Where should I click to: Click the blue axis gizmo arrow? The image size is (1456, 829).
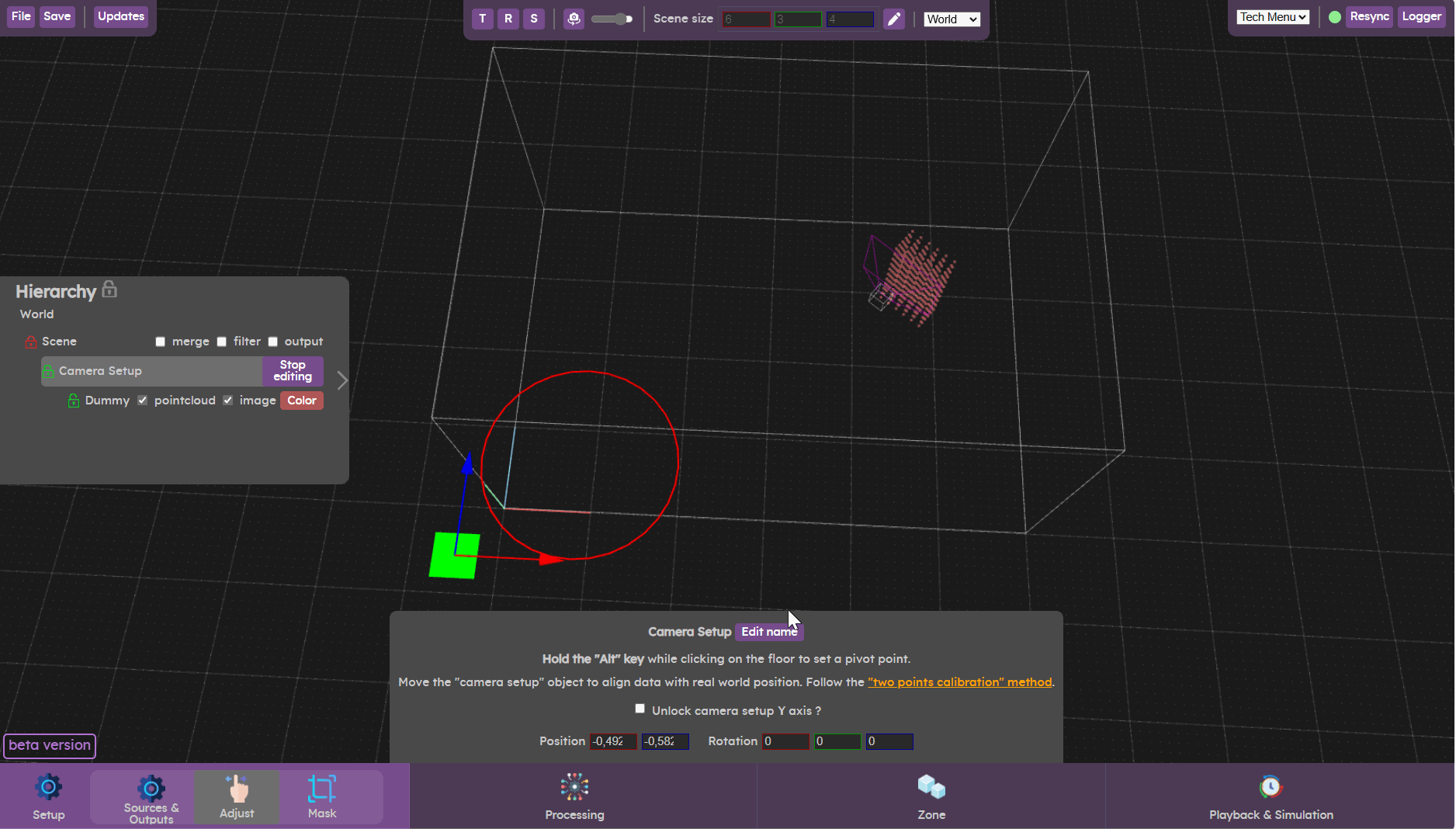click(468, 464)
